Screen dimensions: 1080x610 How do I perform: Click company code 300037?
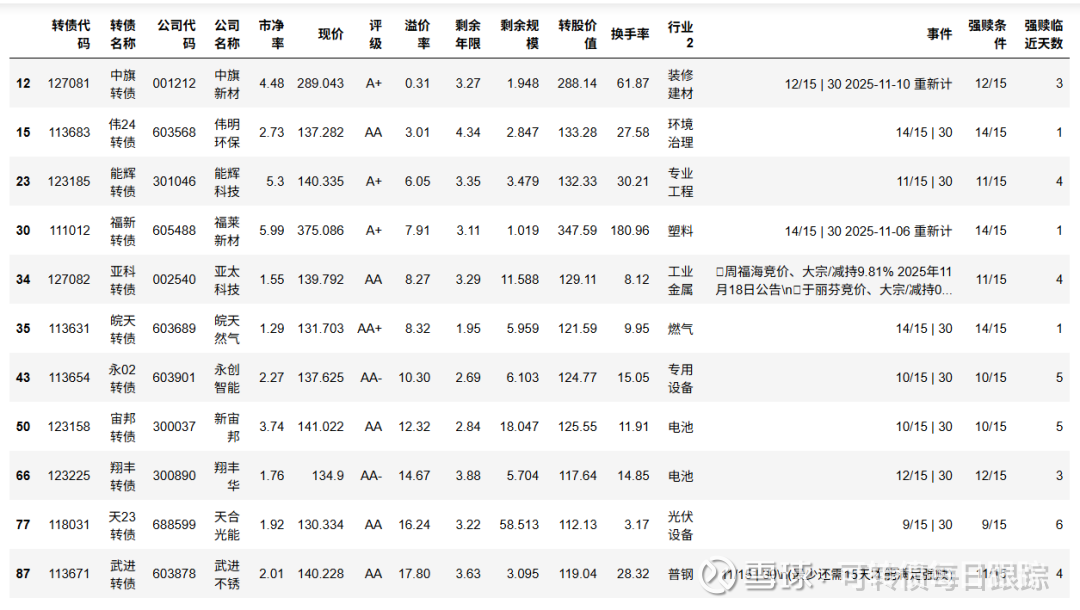174,427
